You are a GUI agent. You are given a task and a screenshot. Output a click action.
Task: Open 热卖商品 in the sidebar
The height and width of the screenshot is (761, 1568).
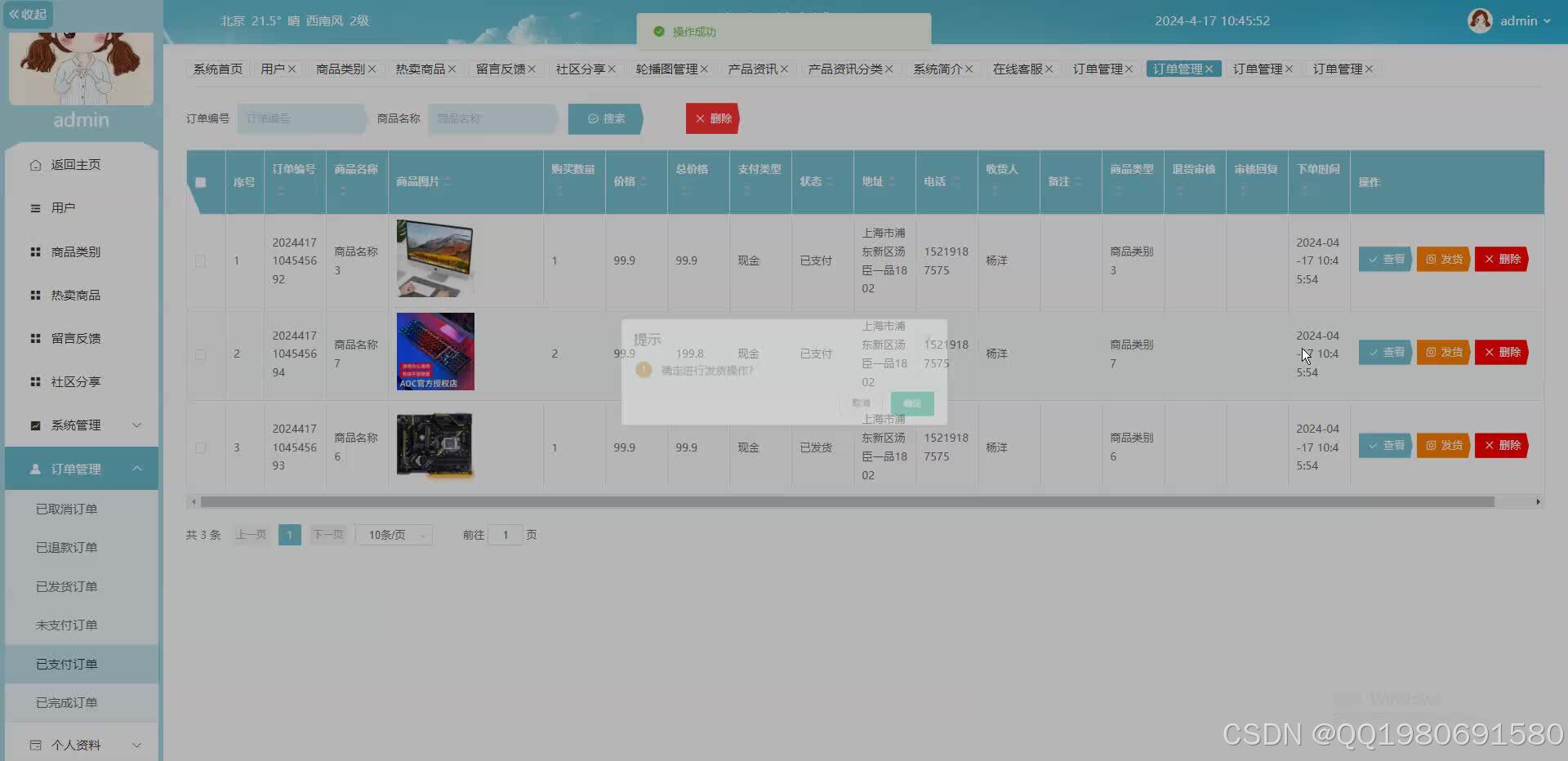(x=75, y=295)
